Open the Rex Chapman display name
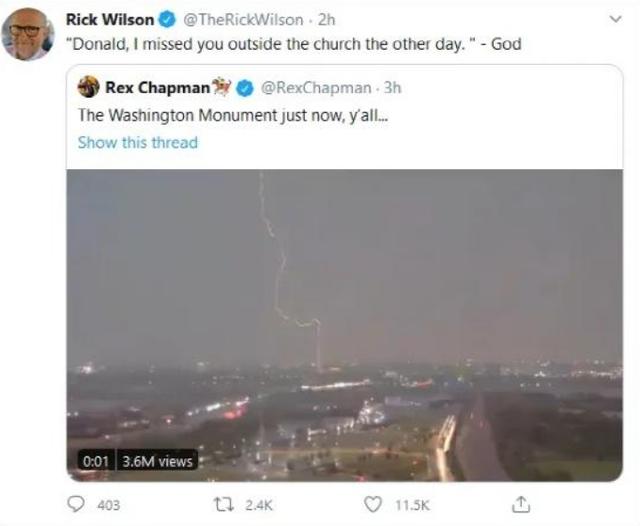Screen dimensions: 640x526 158,87
